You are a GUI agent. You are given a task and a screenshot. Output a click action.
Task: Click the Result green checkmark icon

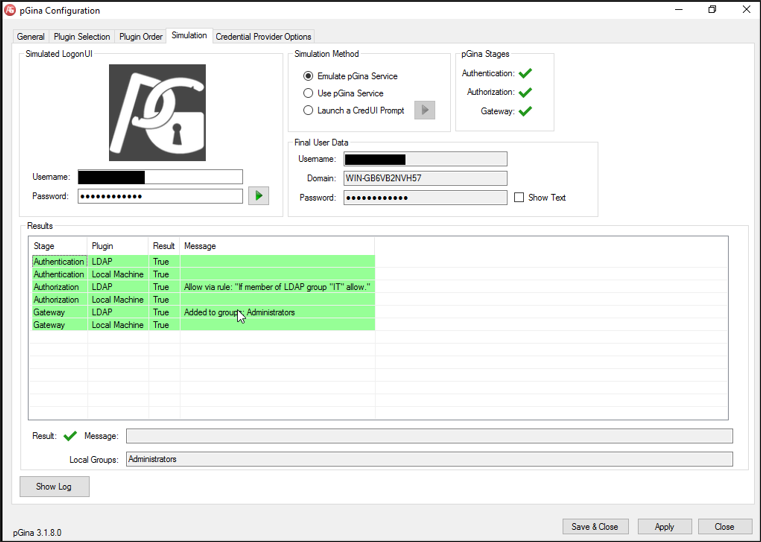(x=70, y=436)
